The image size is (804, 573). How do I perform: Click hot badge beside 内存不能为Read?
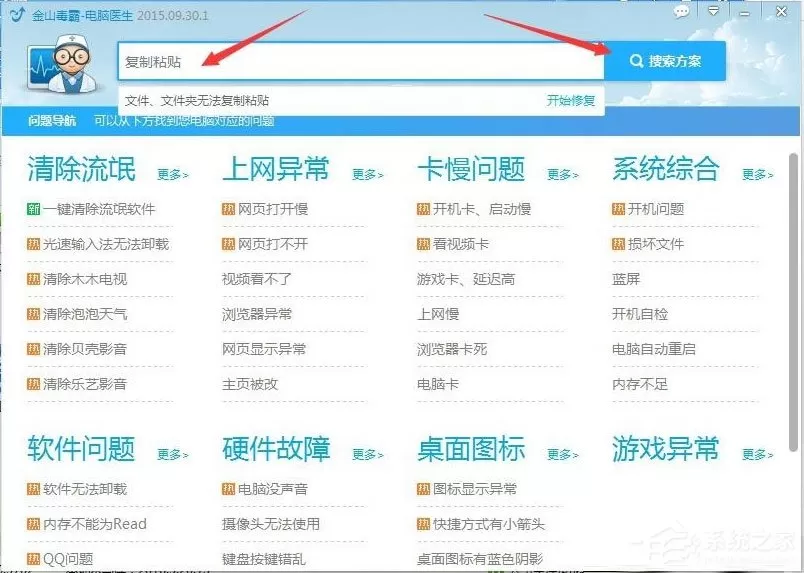[33, 524]
